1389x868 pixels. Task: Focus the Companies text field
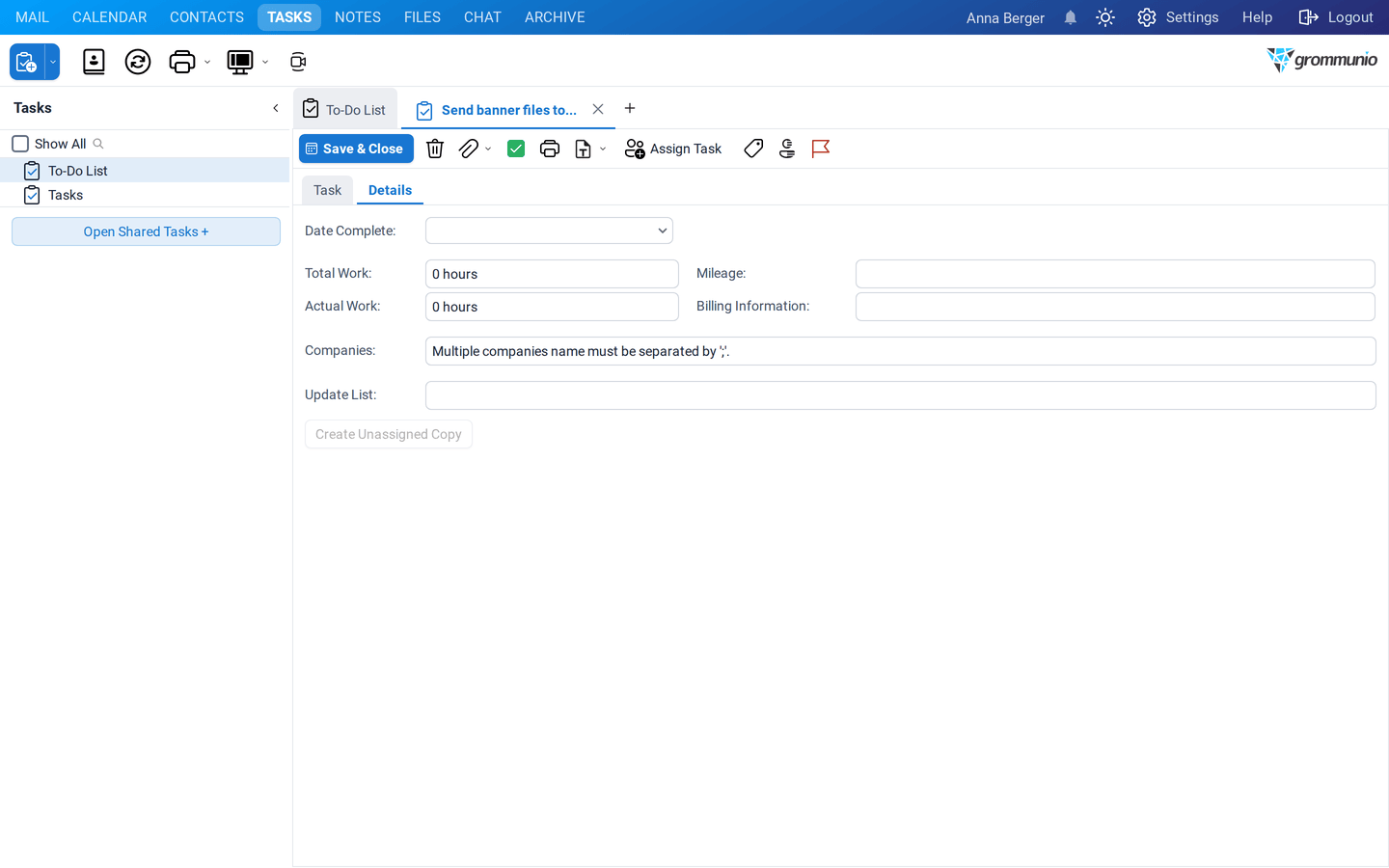[900, 351]
